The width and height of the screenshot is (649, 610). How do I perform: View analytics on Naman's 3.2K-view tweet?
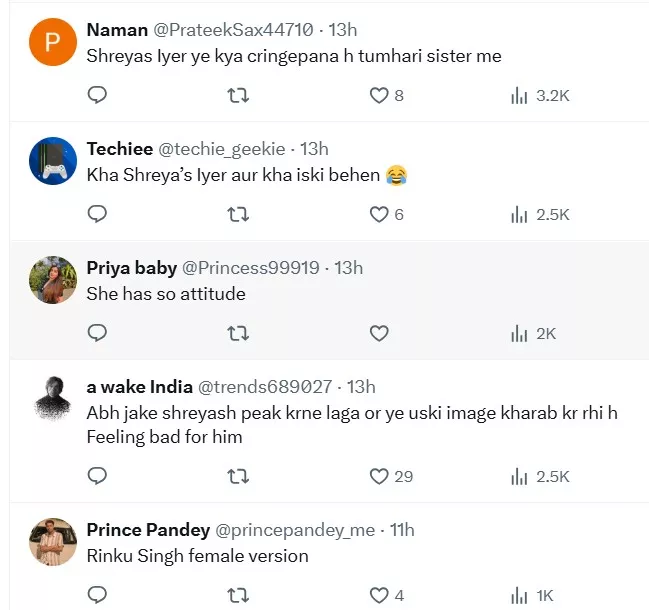click(x=520, y=96)
